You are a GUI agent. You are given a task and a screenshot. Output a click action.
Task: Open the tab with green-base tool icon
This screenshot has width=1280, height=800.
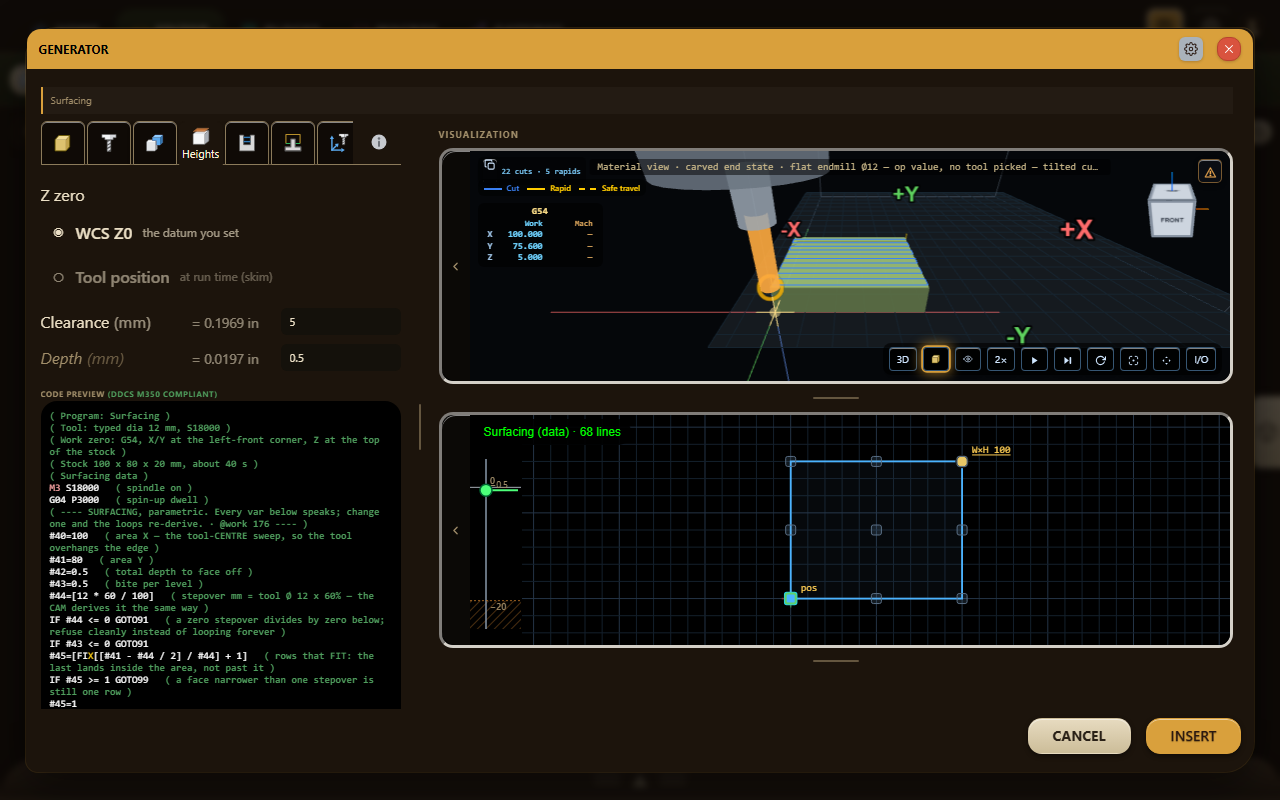click(x=293, y=143)
